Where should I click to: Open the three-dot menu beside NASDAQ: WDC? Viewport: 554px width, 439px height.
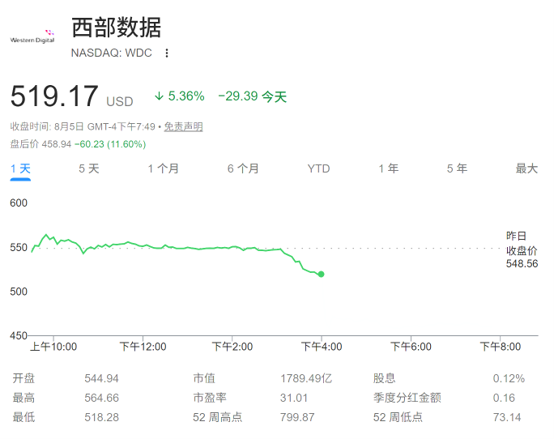pos(167,53)
